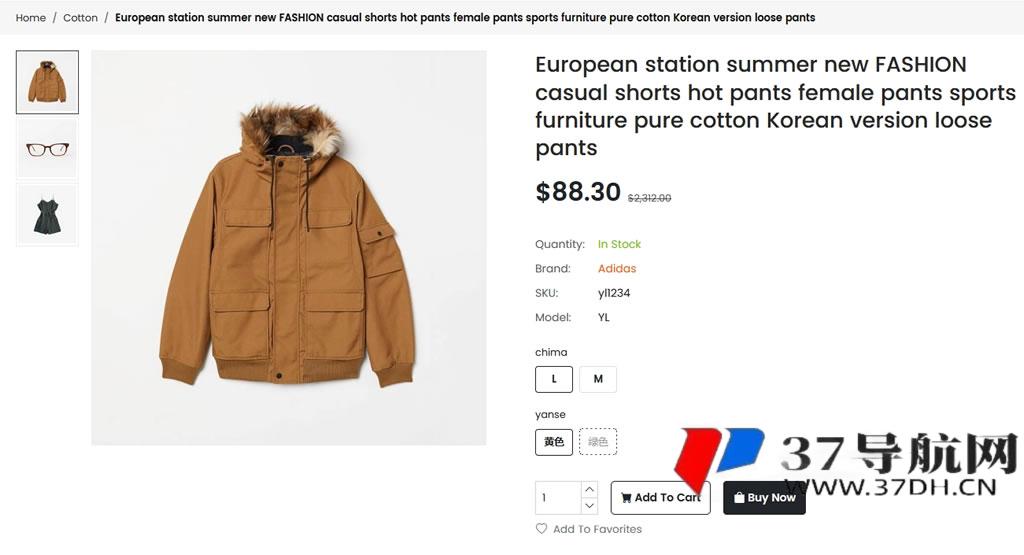Show the jacket thumbnail image

click(47, 82)
